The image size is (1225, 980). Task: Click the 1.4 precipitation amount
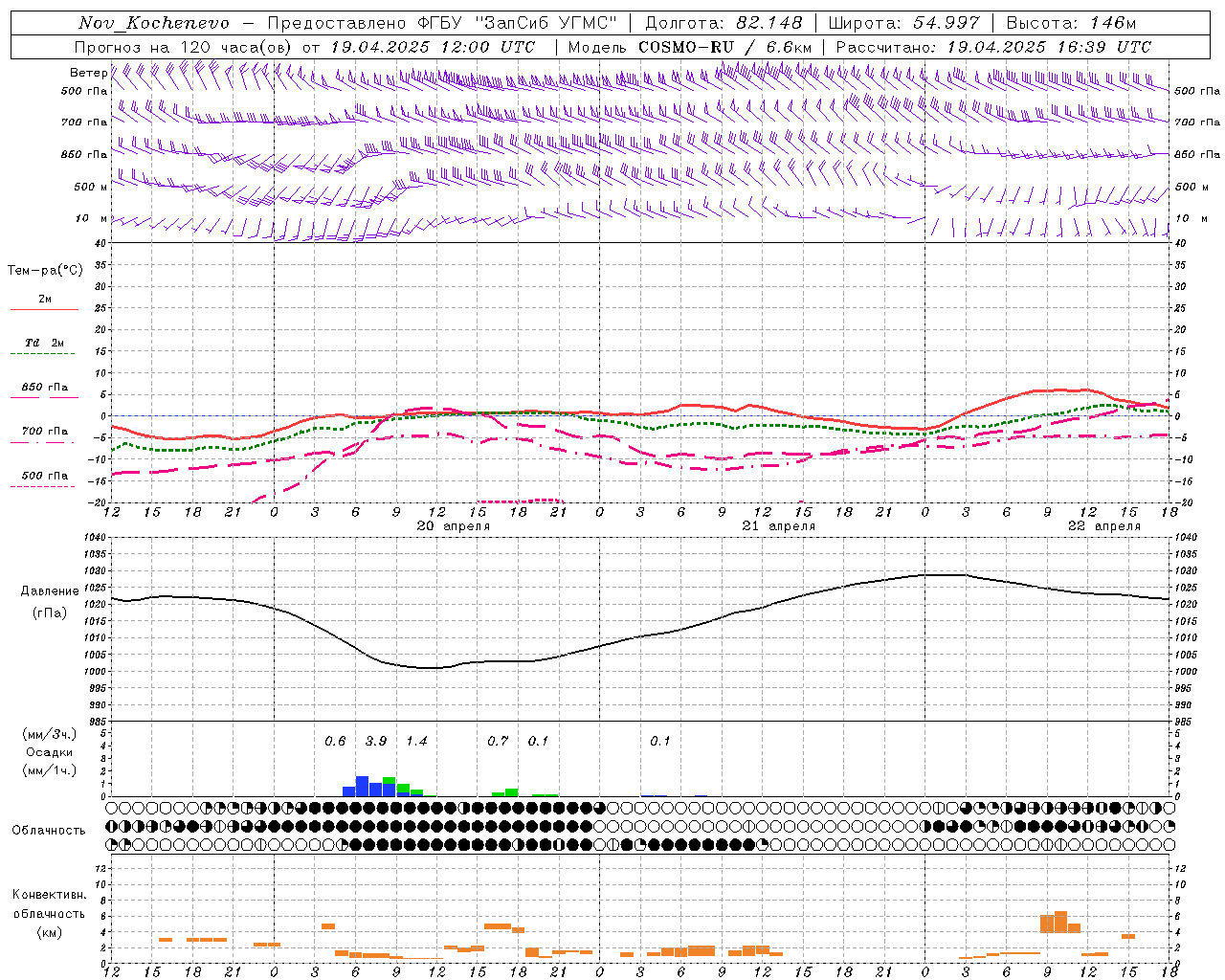tap(416, 742)
